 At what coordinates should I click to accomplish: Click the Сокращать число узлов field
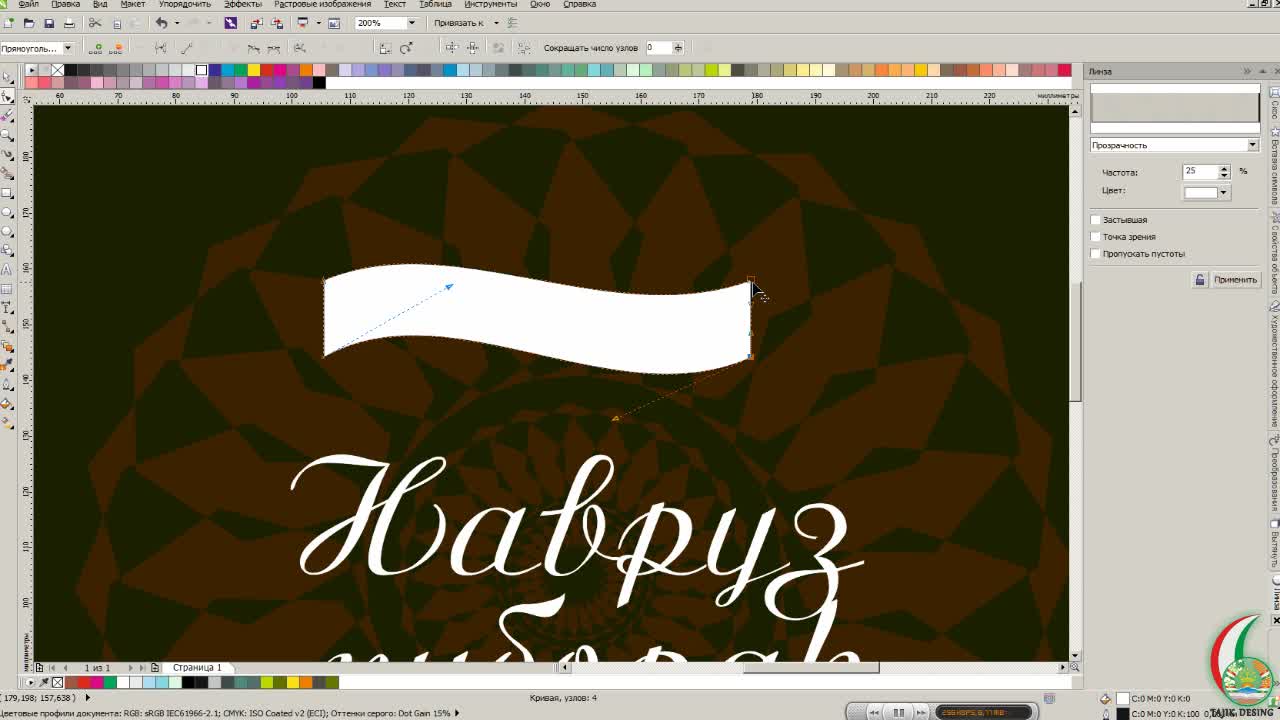coord(658,48)
